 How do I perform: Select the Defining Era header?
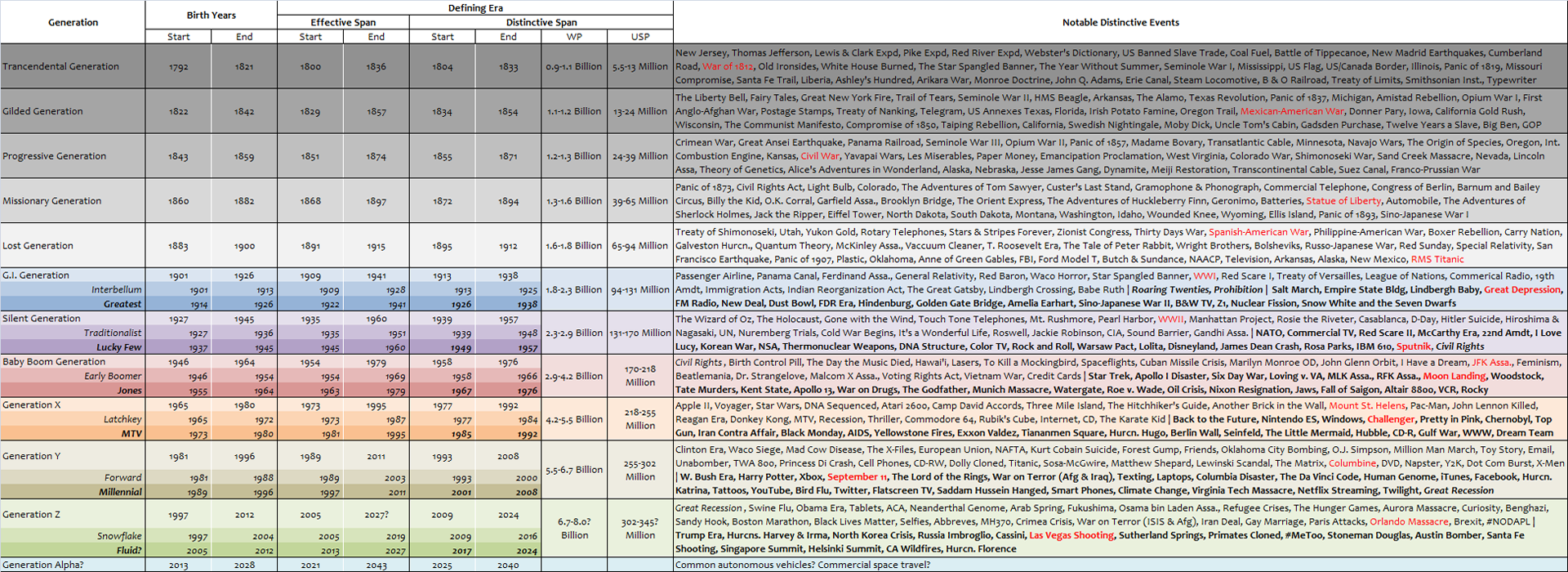(475, 8)
